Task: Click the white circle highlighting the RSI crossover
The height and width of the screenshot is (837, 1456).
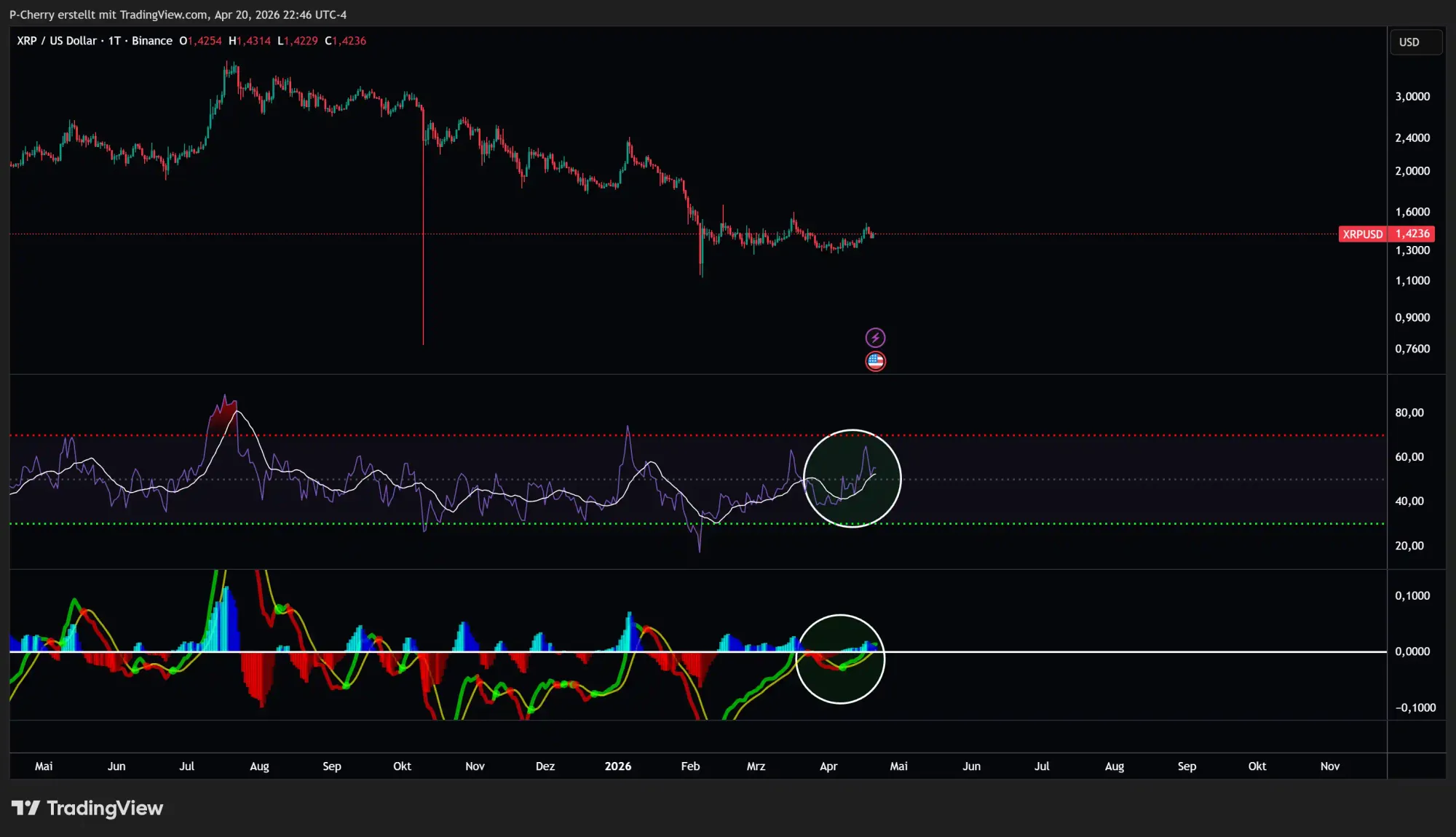Action: [x=852, y=478]
